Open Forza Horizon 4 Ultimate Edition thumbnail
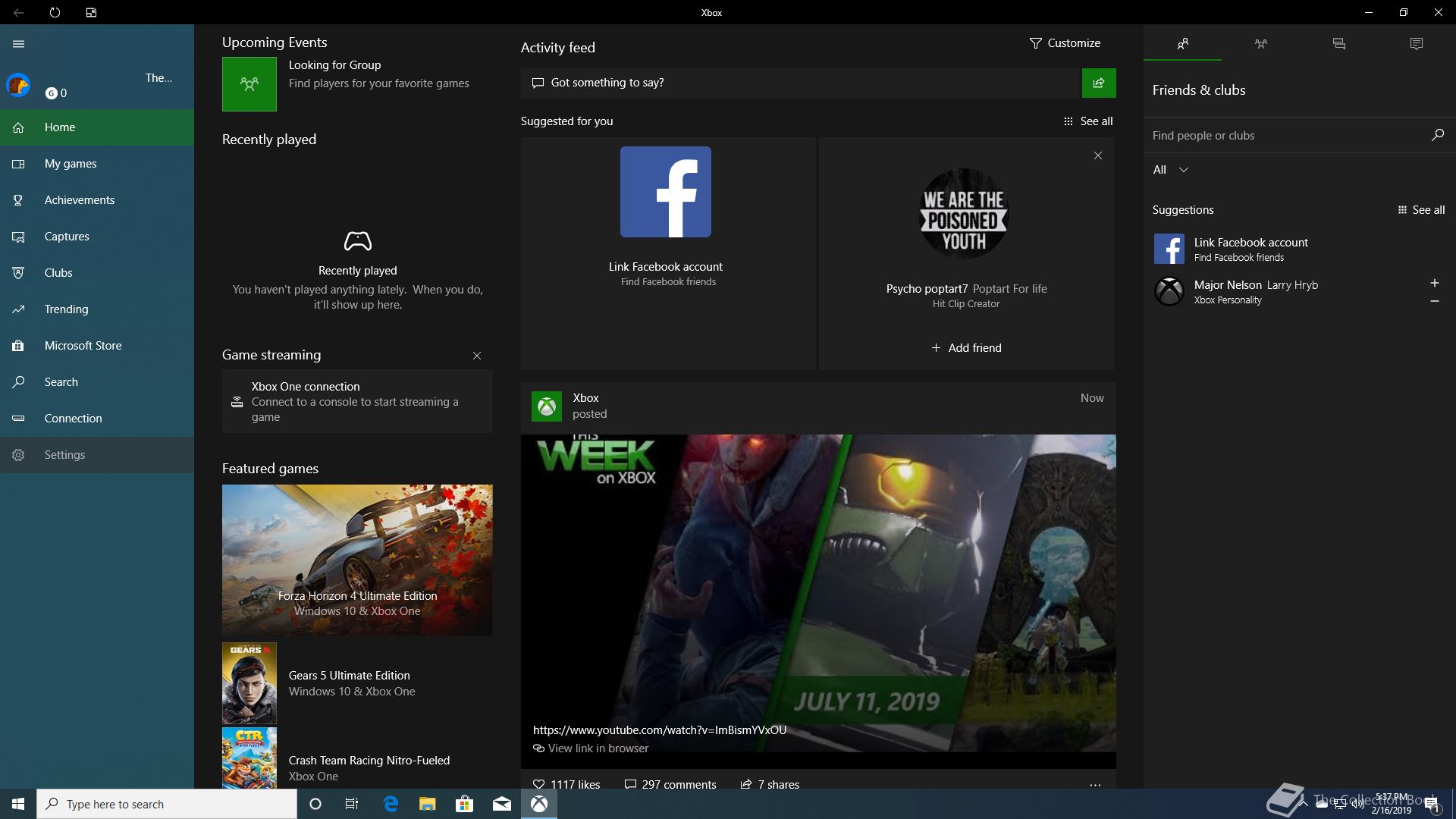 (x=357, y=560)
